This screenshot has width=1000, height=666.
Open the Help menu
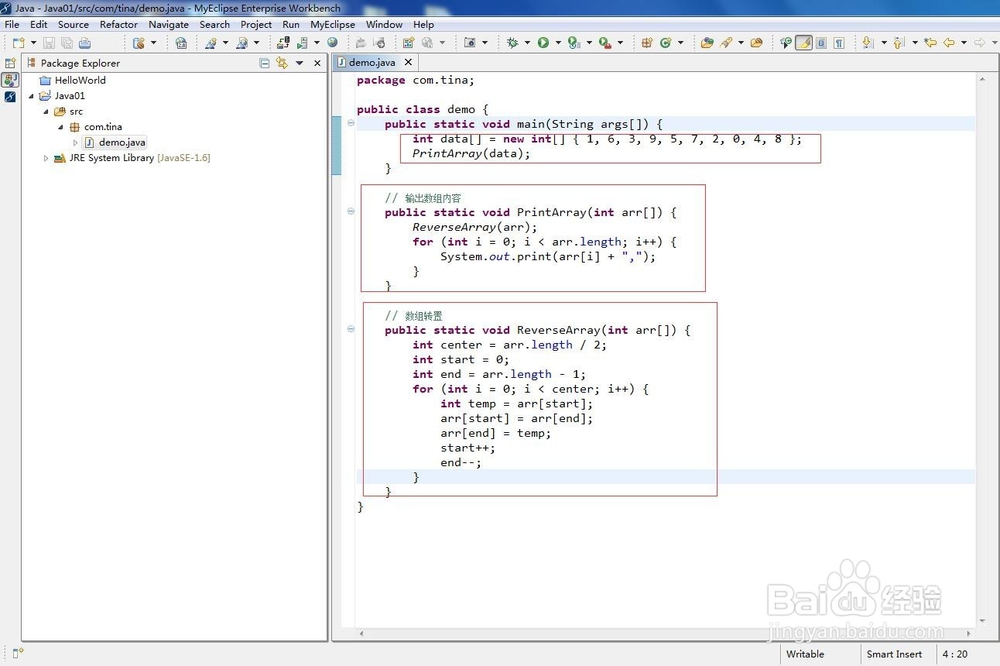[423, 24]
